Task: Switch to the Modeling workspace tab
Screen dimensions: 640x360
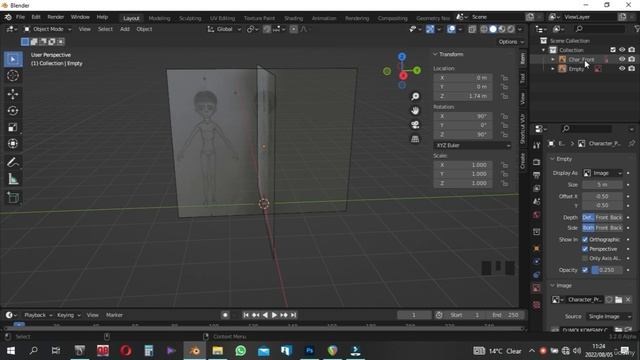Action: tap(159, 18)
